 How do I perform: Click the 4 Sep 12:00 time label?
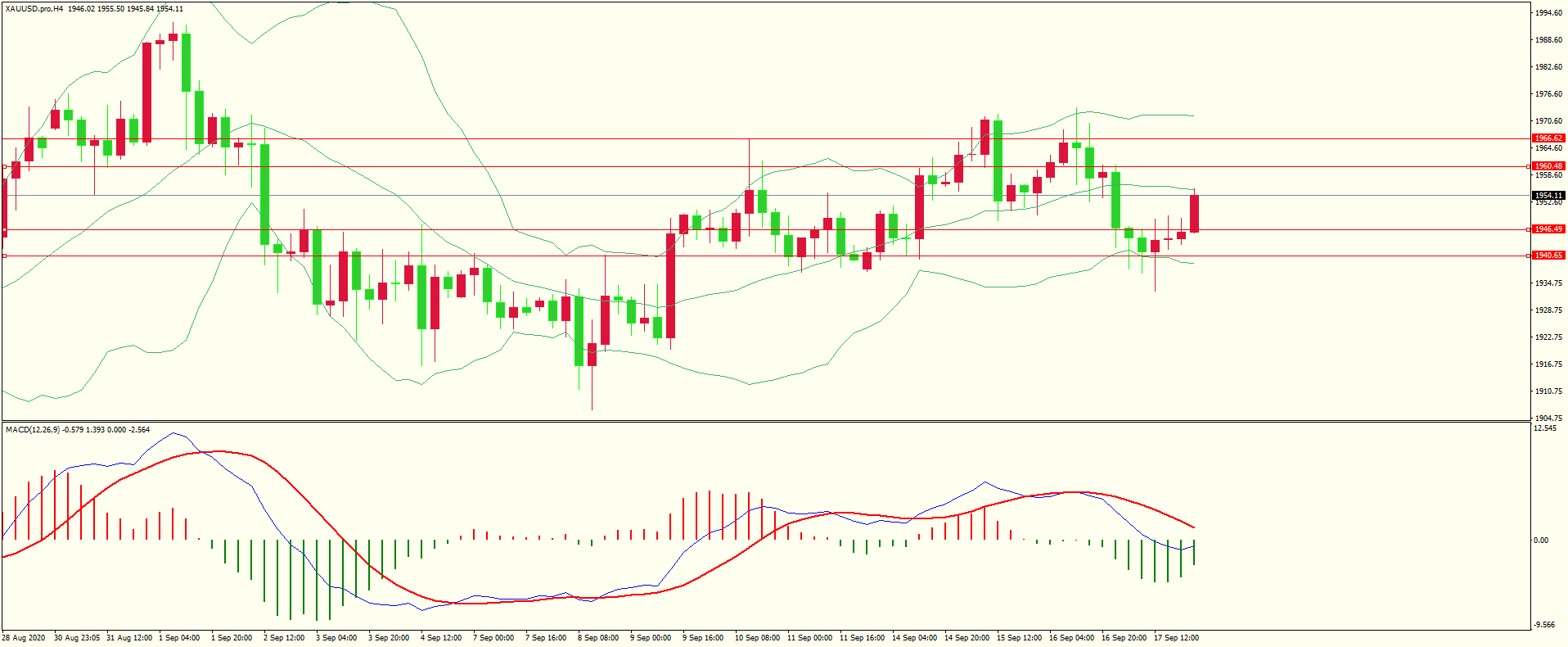[x=441, y=637]
